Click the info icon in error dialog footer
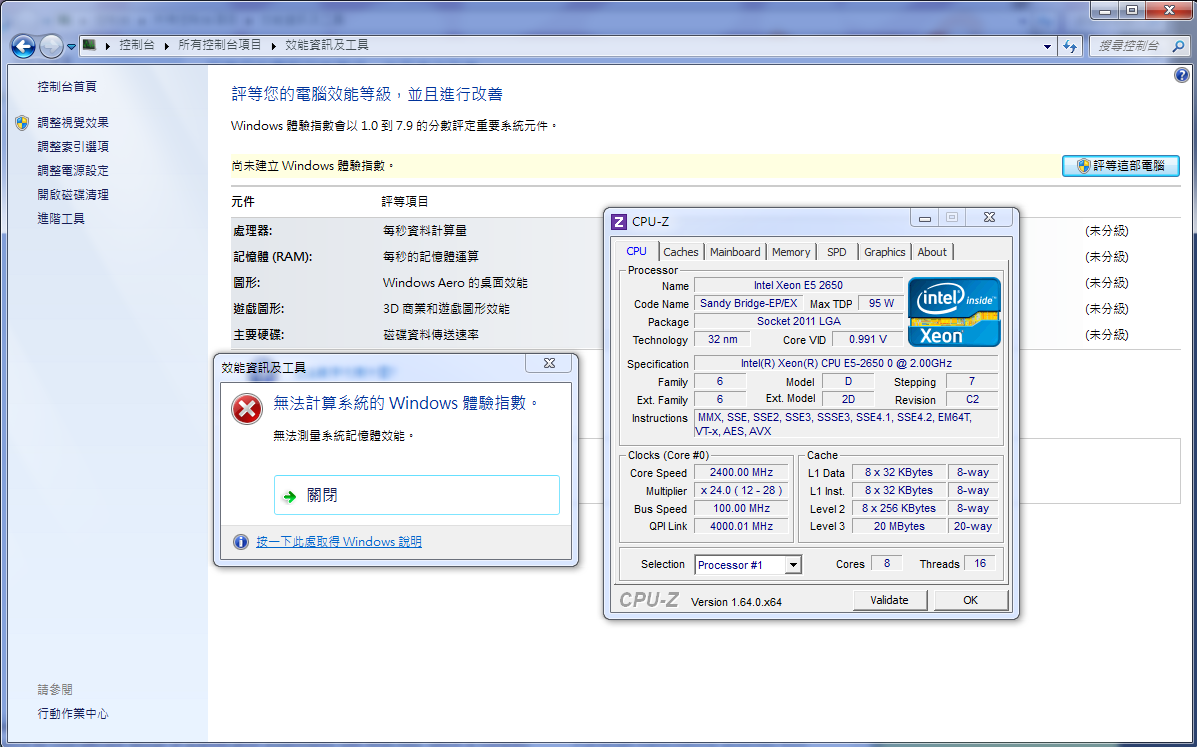Image resolution: width=1197 pixels, height=747 pixels. pyautogui.click(x=240, y=542)
